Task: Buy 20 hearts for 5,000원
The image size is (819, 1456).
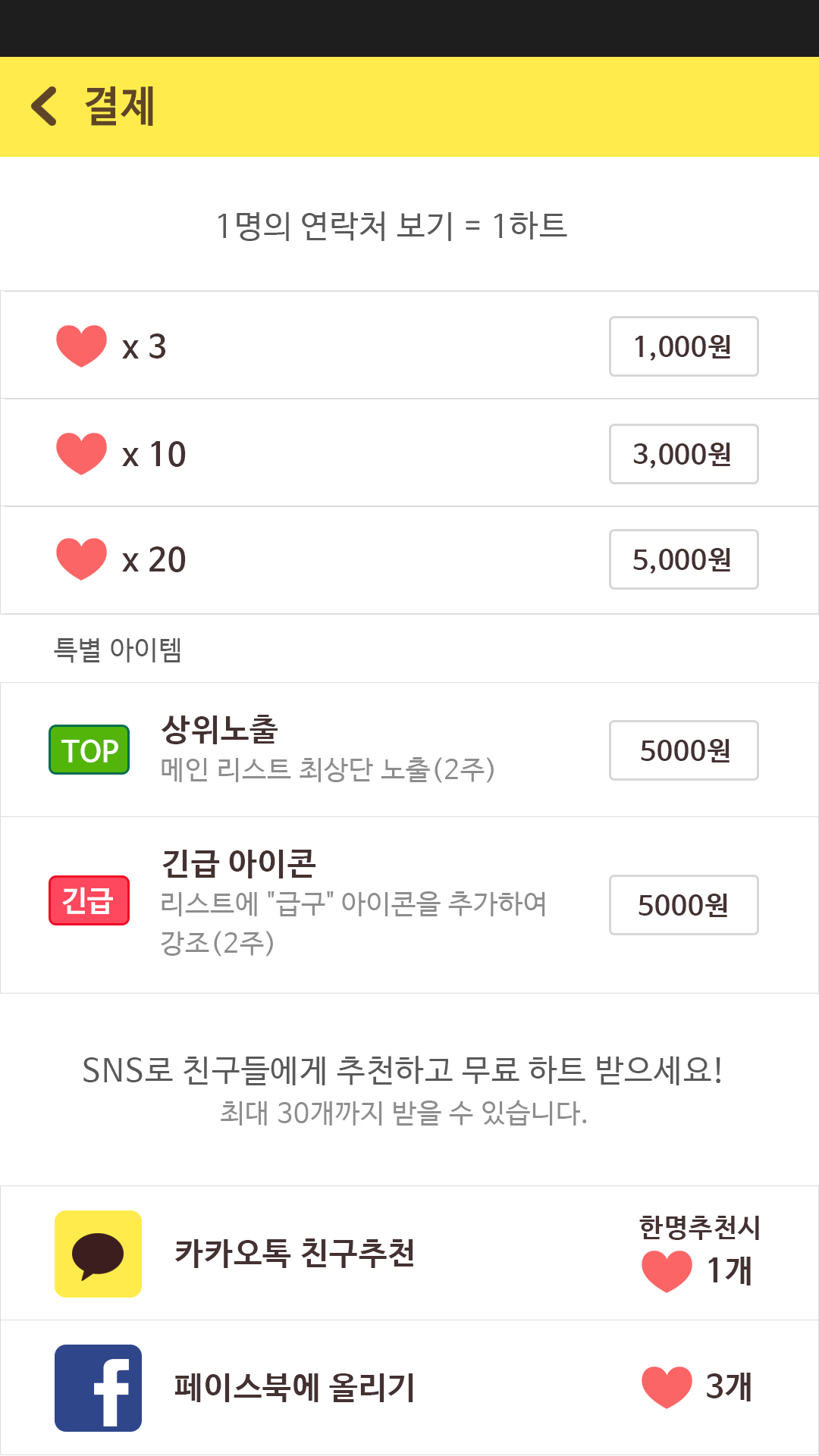Action: (683, 559)
